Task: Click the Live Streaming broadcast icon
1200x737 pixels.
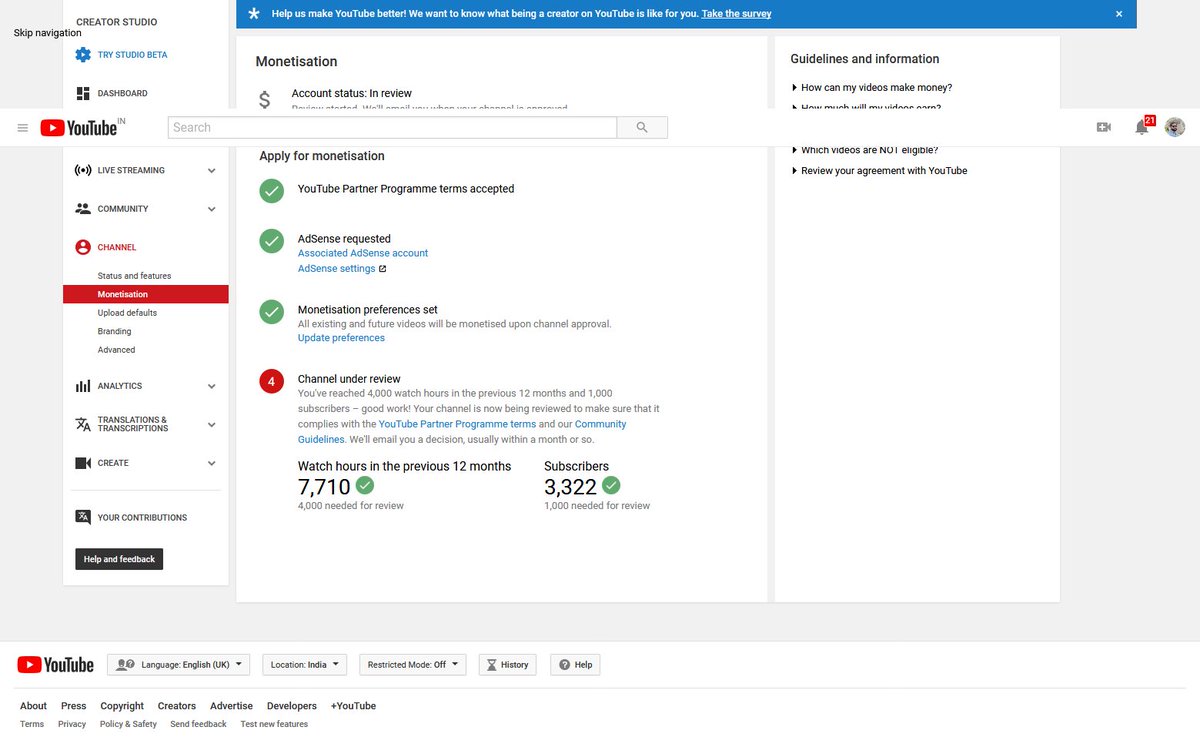Action: tap(83, 170)
